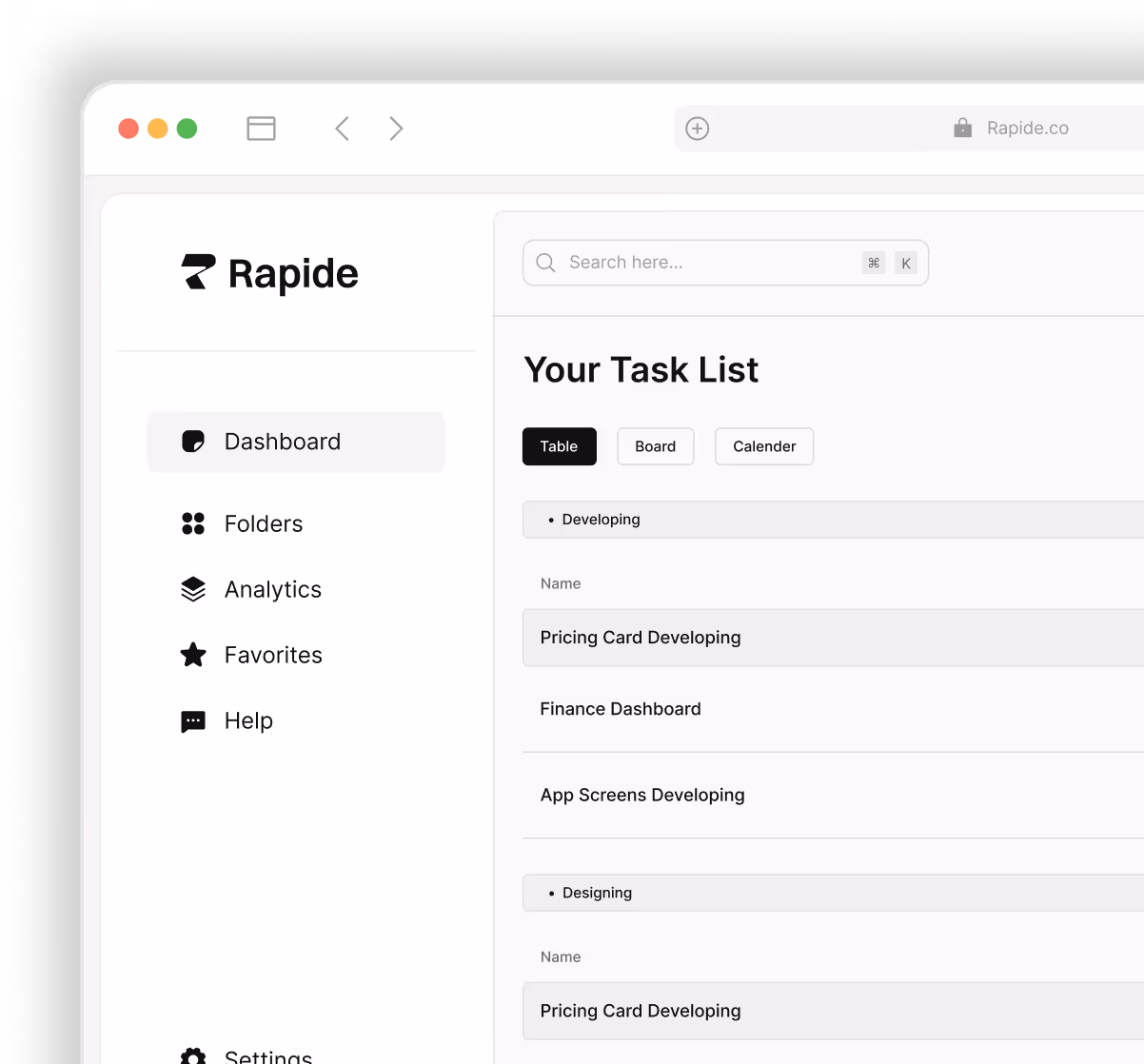This screenshot has width=1144, height=1064.
Task: Select the App Screens Developing task row
Action: click(642, 795)
